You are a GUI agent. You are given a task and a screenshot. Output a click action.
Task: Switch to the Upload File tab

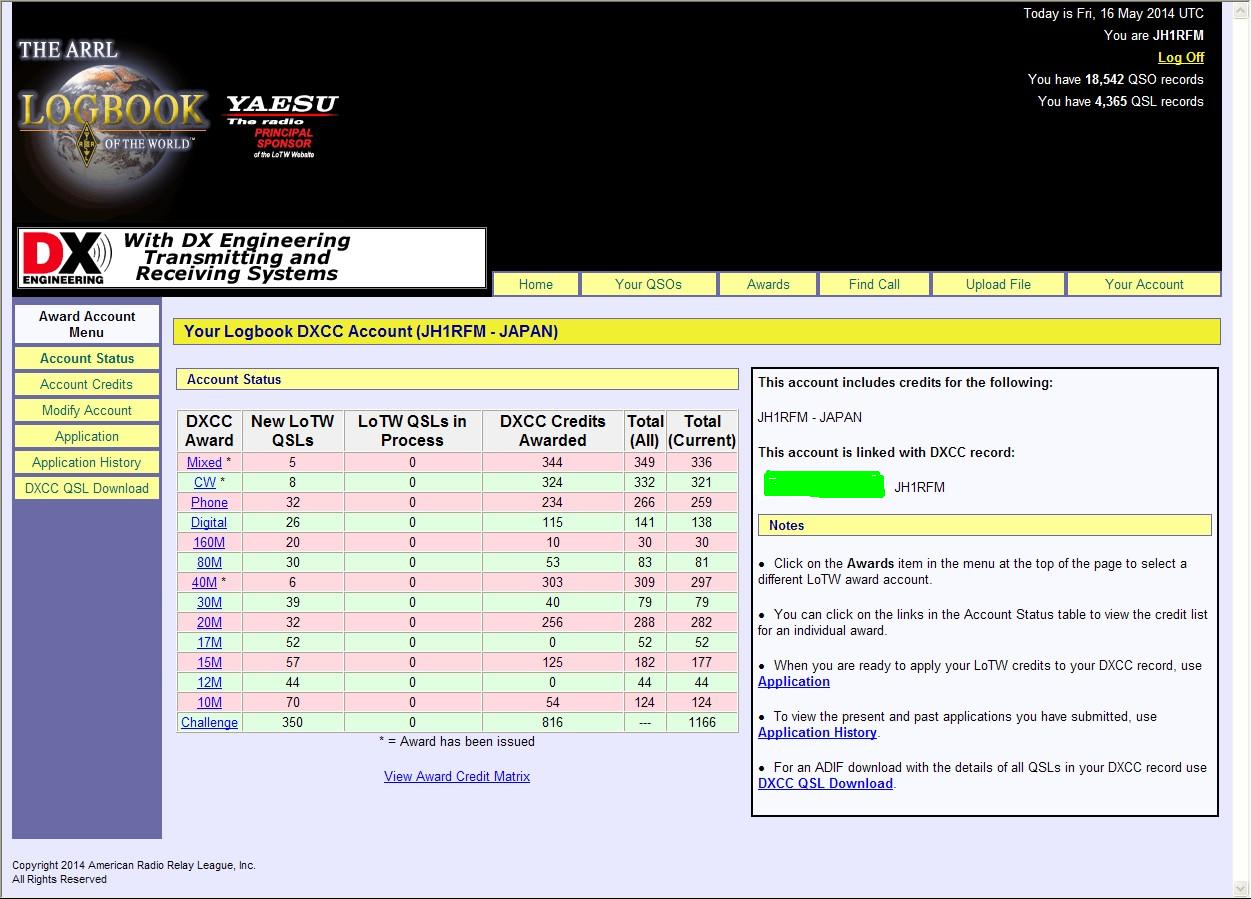click(x=998, y=284)
